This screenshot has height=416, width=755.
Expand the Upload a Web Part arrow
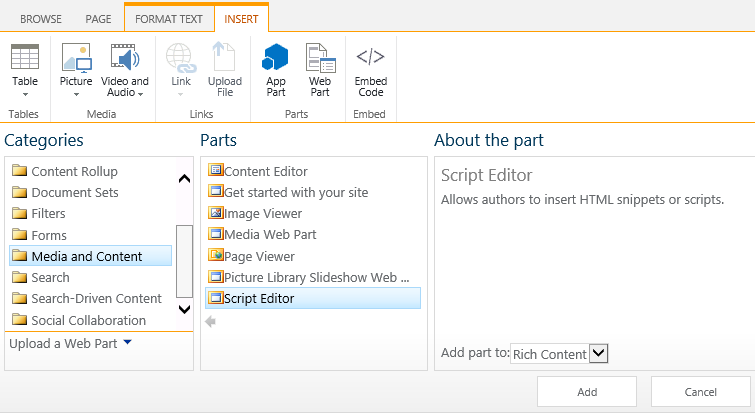127,343
